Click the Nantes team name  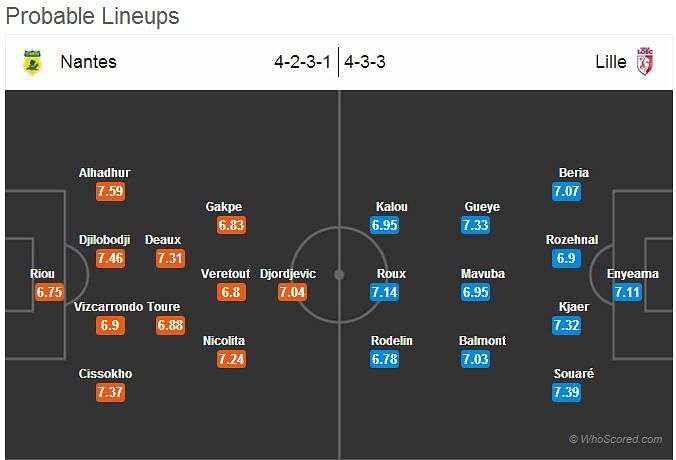pyautogui.click(x=88, y=62)
